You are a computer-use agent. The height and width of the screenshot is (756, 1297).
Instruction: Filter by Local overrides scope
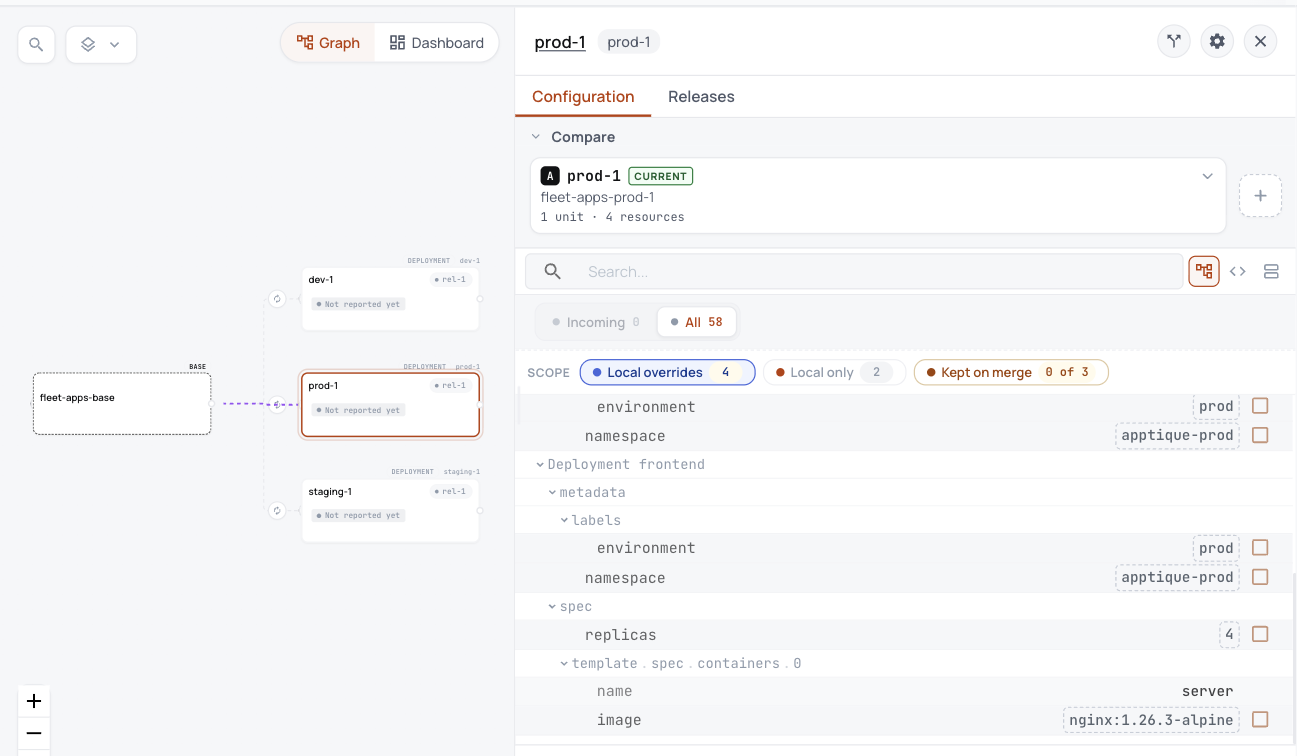click(667, 373)
